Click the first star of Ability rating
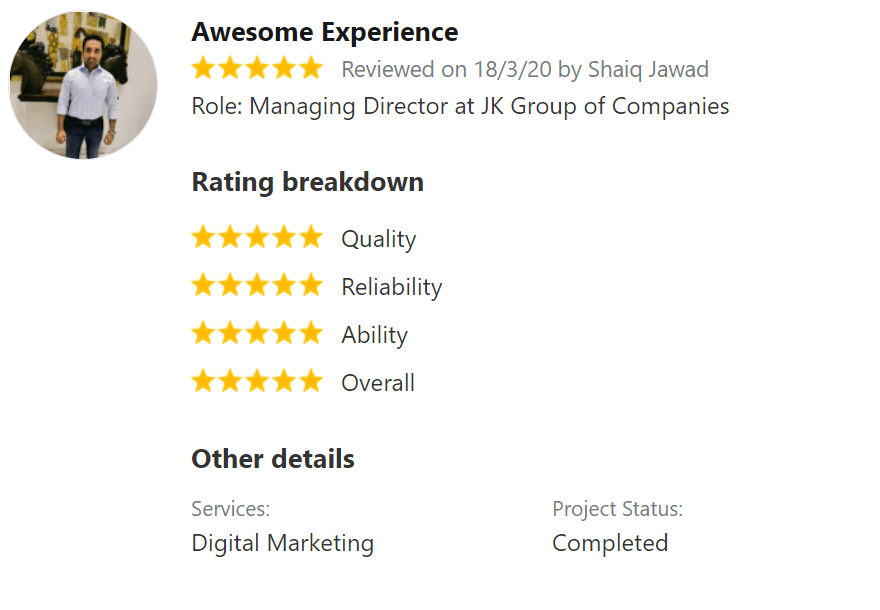Screen dimensions: 880x610 click(204, 334)
